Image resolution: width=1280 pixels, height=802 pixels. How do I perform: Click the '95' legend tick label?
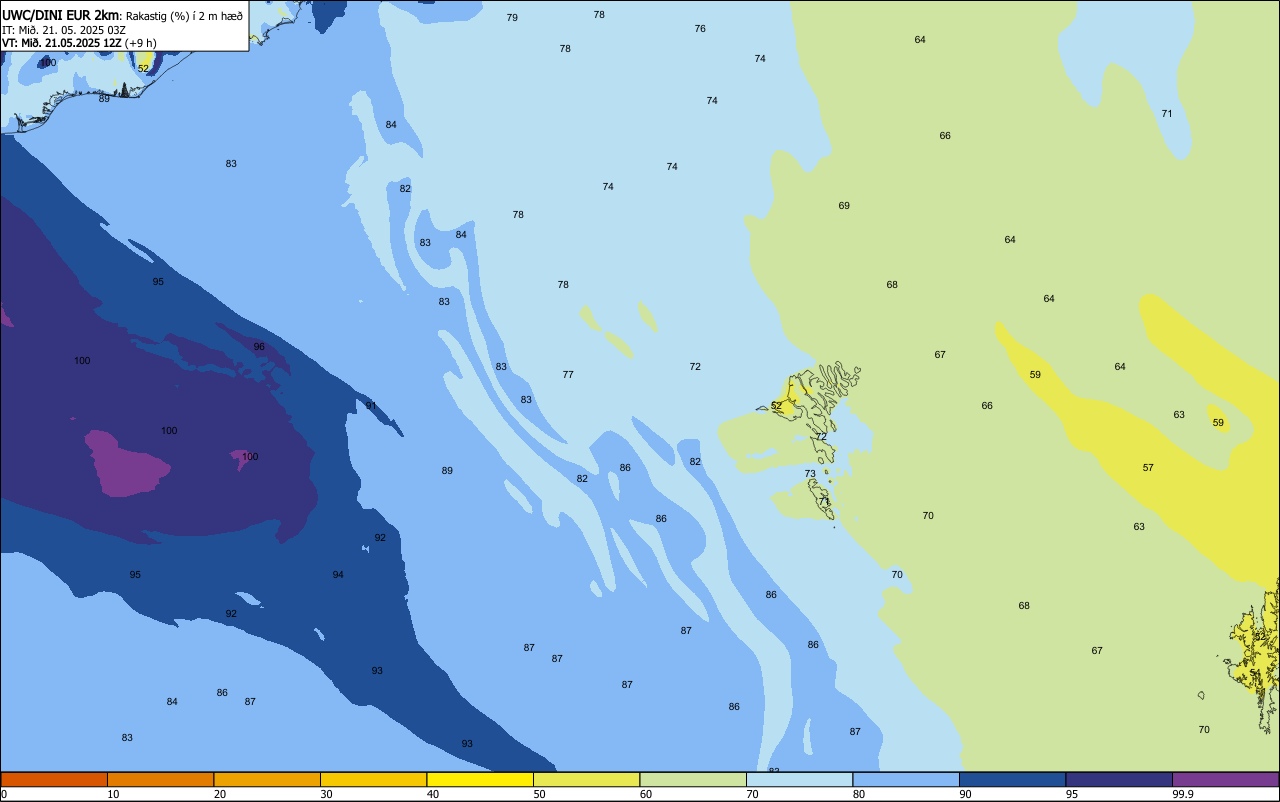pos(1072,794)
